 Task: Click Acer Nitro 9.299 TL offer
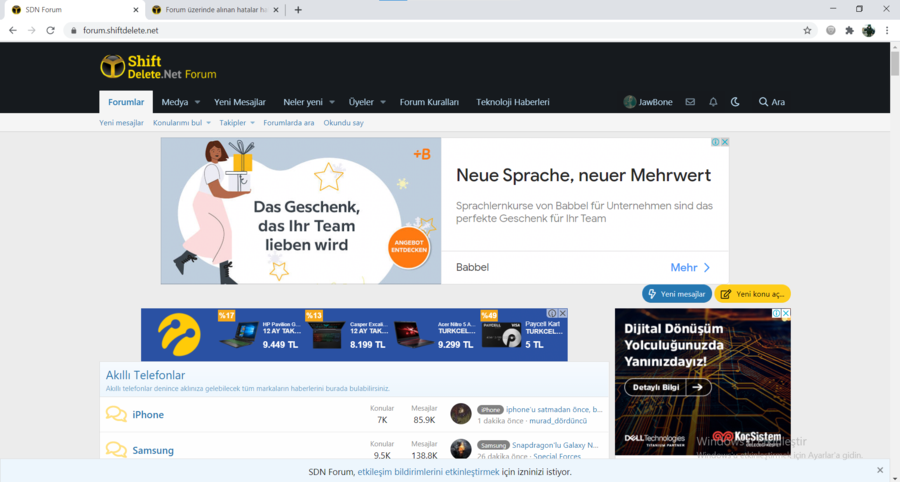436,335
